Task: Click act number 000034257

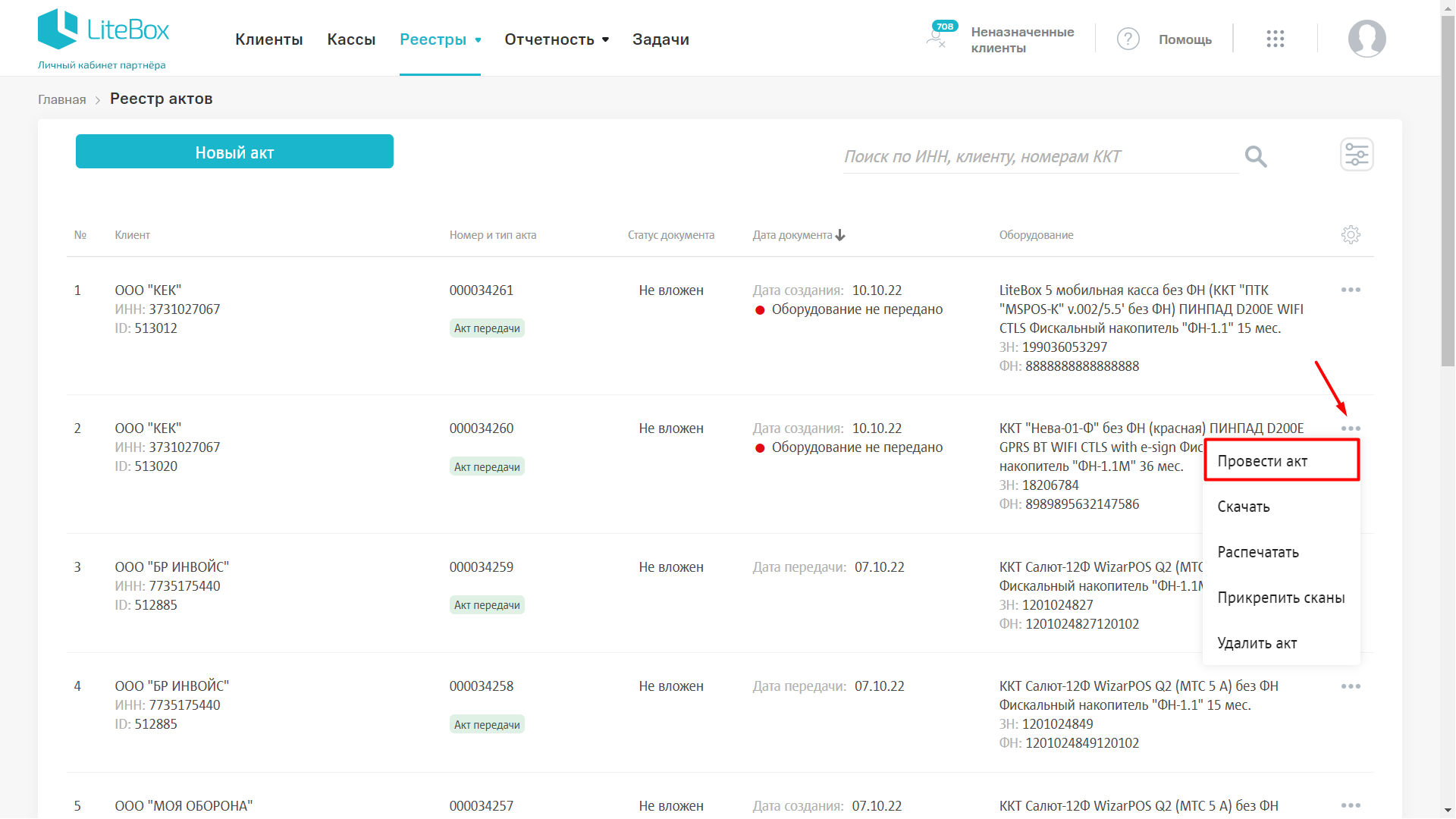Action: point(482,806)
